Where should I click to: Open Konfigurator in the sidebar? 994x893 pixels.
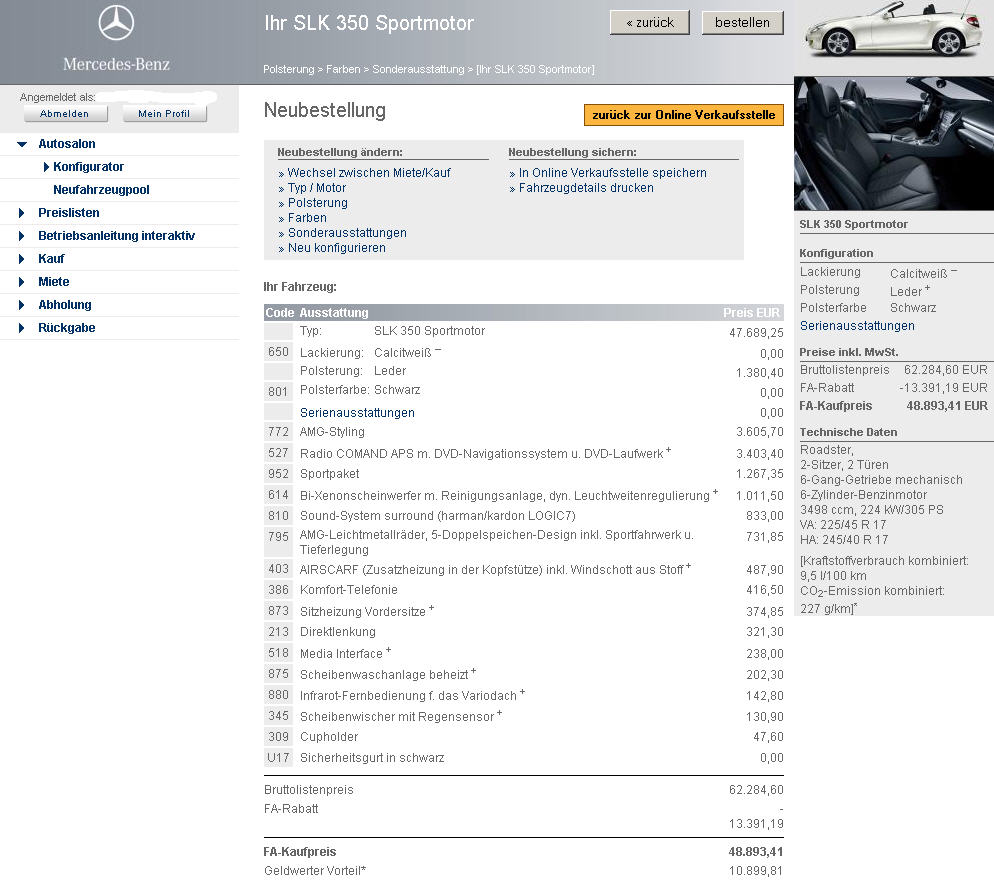tap(89, 167)
